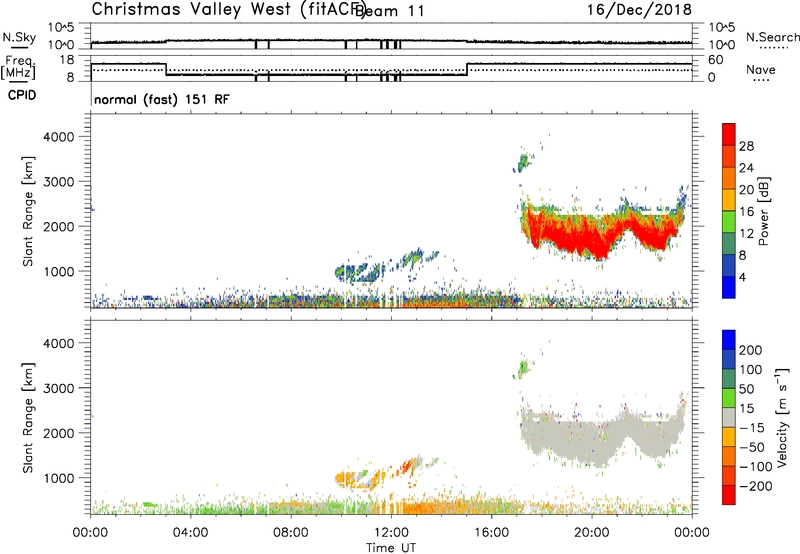The height and width of the screenshot is (554, 800).
Task: Click the '-100' label on Velocity colorbar
Action: tap(756, 466)
